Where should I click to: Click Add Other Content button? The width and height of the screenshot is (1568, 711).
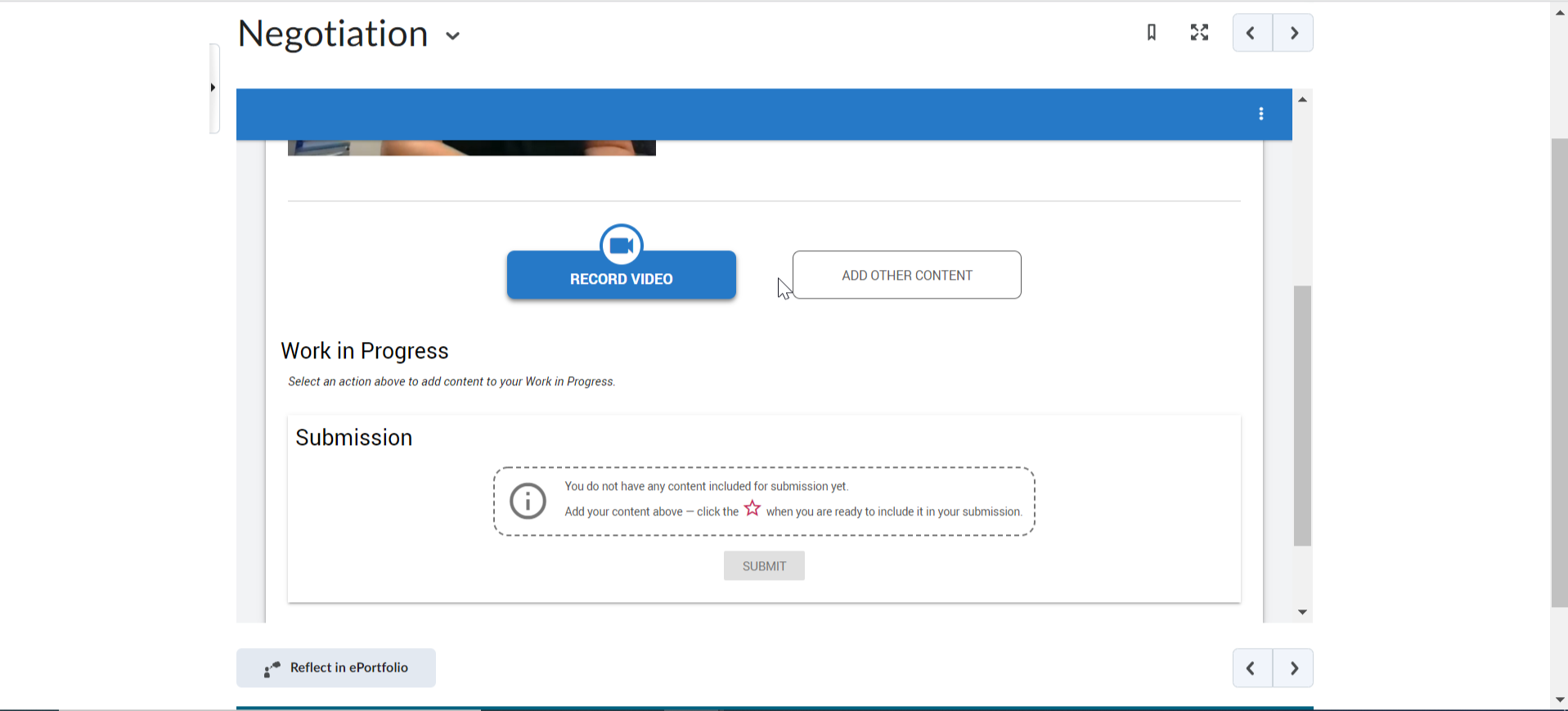pyautogui.click(x=906, y=275)
